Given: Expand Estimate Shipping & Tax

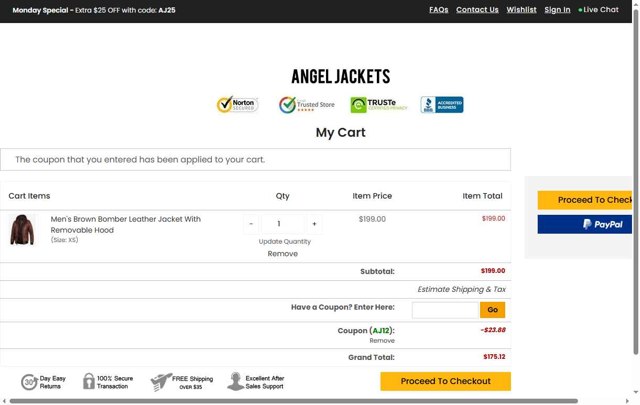Looking at the screenshot, I should click(461, 289).
